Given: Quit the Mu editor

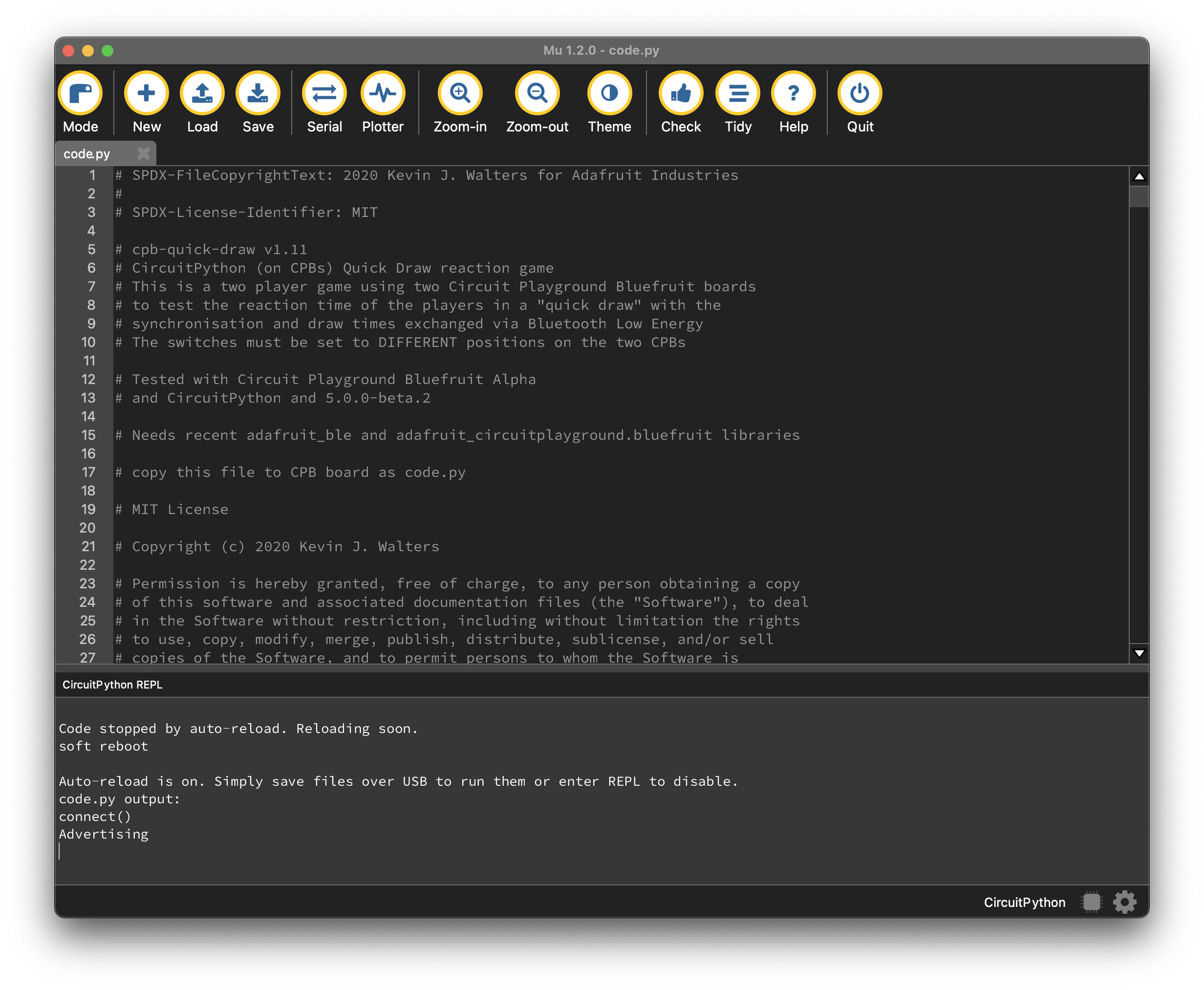Looking at the screenshot, I should click(860, 93).
